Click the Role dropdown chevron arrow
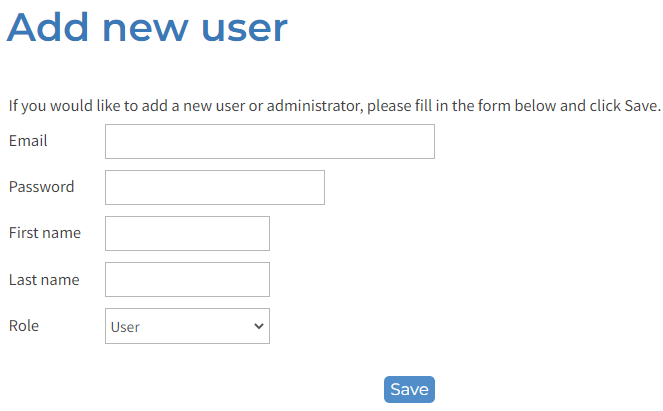 click(x=259, y=326)
